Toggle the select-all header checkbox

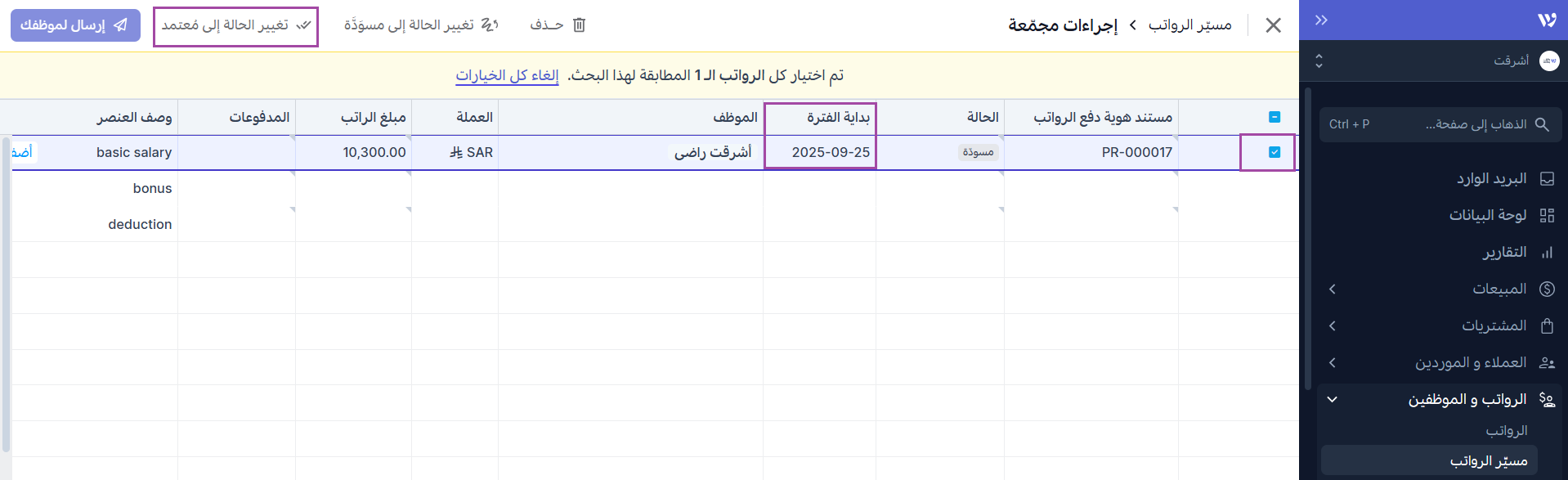[1274, 117]
